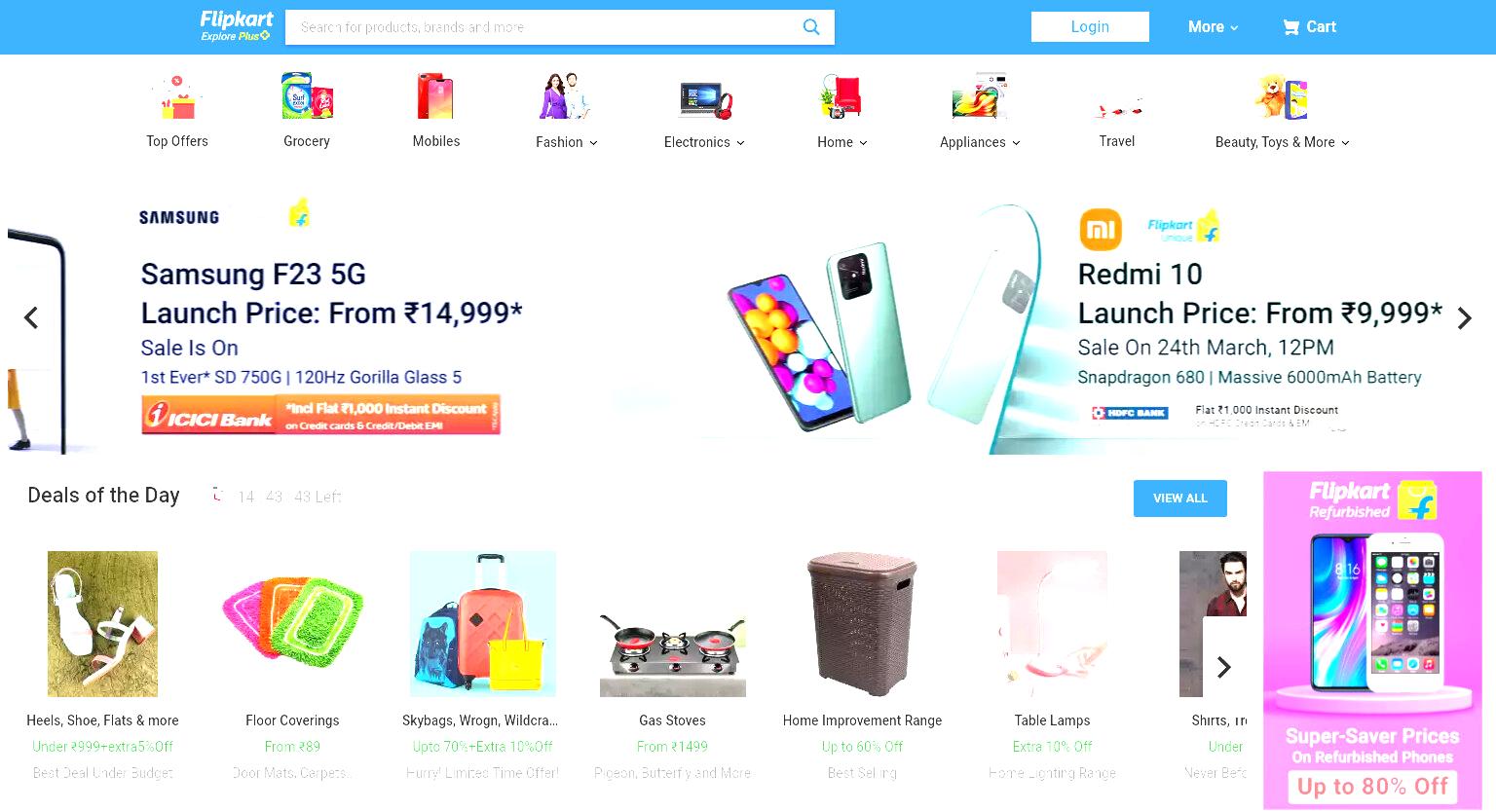This screenshot has width=1496, height=812.
Task: Click the product search input field
Action: coord(545,27)
